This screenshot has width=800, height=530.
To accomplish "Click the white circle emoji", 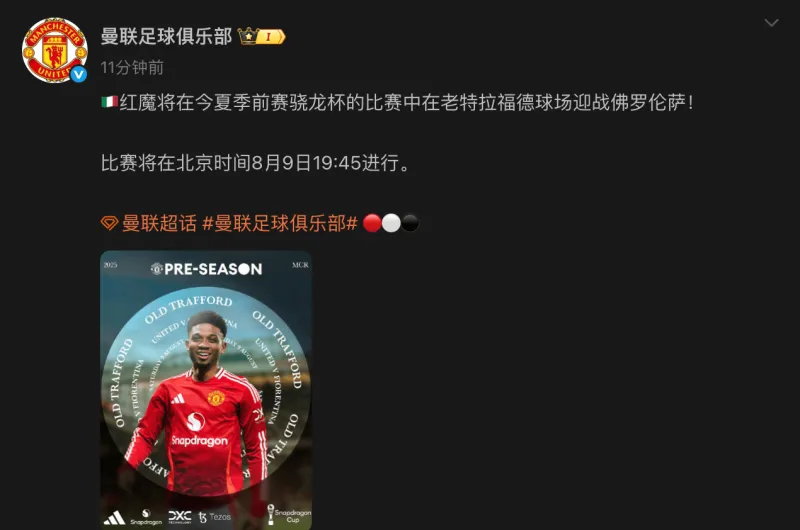I will click(x=391, y=223).
